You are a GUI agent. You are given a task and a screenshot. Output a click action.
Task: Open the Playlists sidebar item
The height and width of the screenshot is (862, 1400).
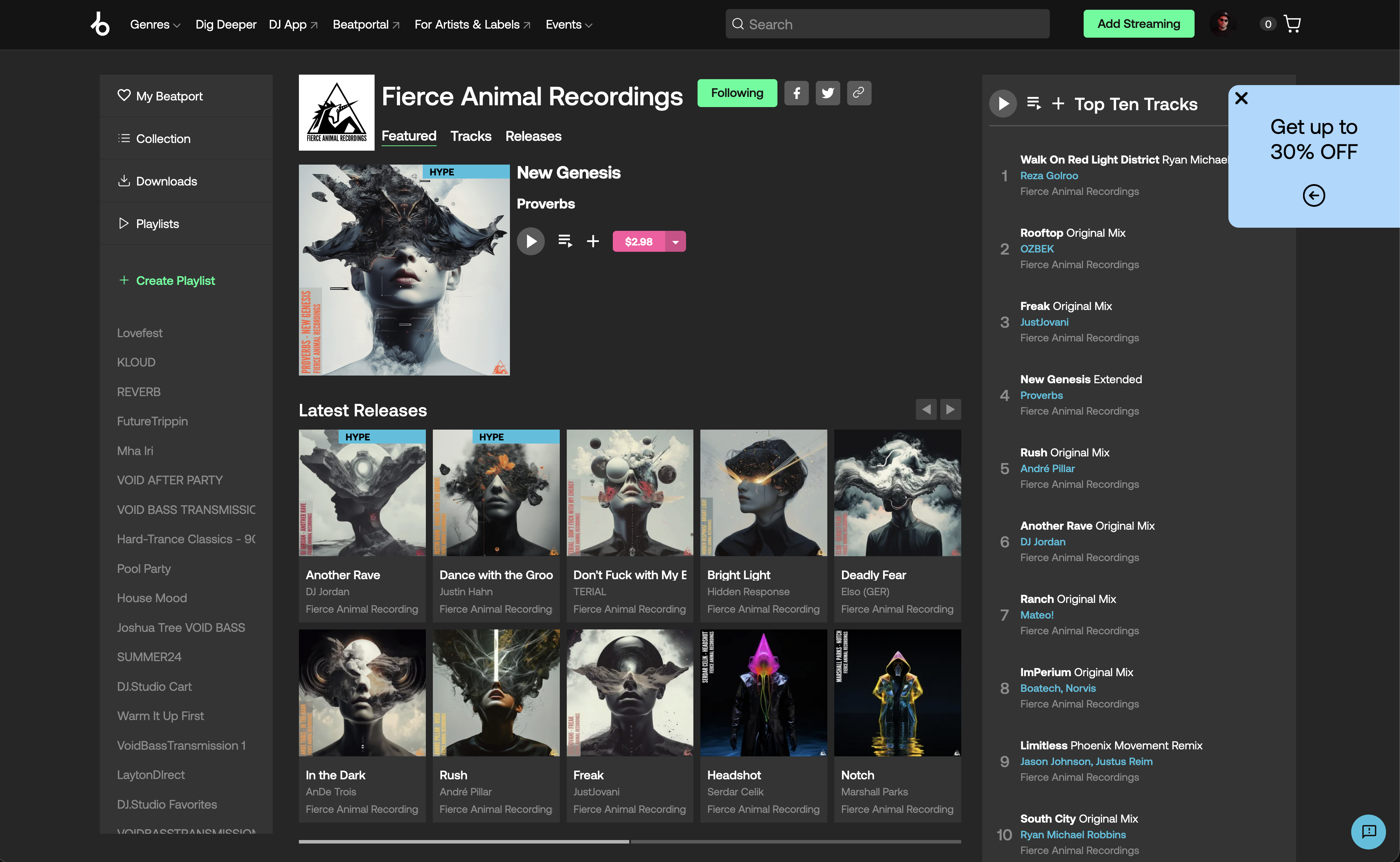(x=186, y=224)
